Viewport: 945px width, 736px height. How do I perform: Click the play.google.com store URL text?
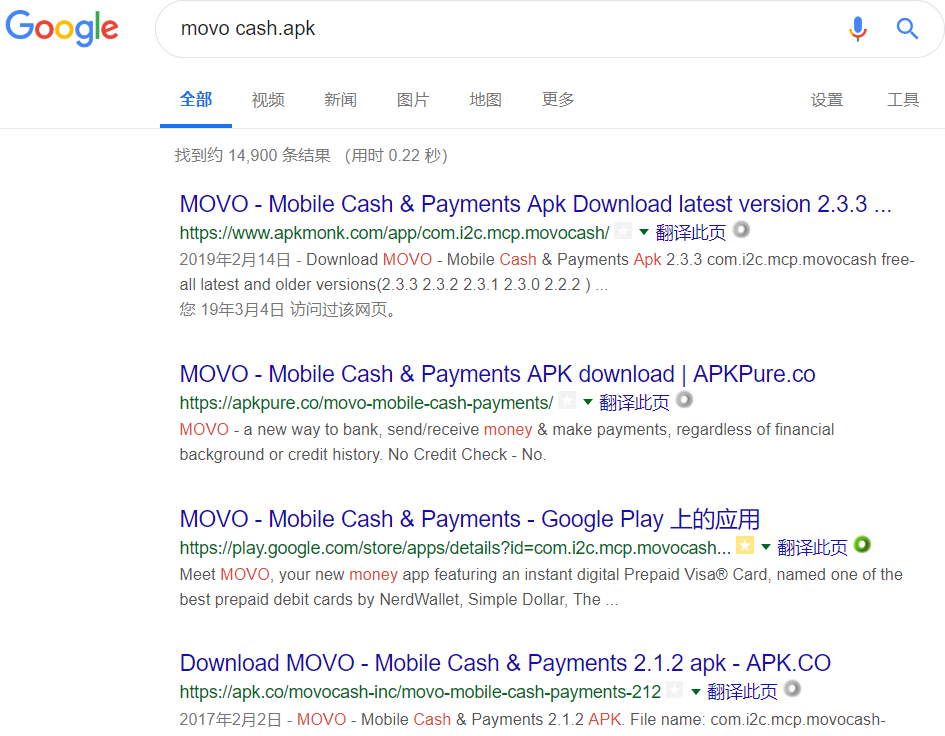pos(455,548)
